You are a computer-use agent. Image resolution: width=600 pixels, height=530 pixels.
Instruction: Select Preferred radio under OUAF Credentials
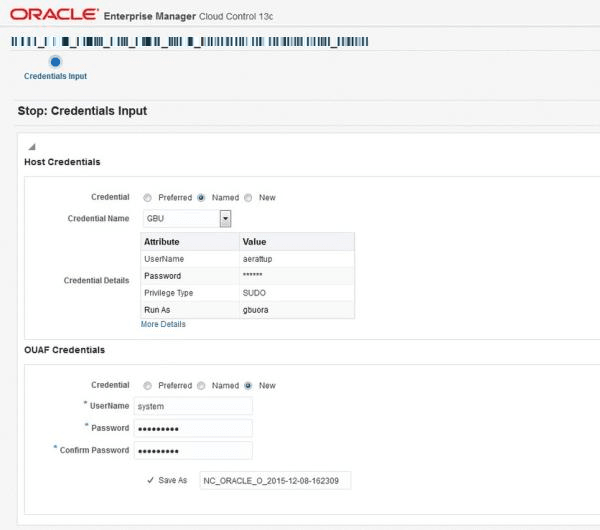pyautogui.click(x=147, y=386)
